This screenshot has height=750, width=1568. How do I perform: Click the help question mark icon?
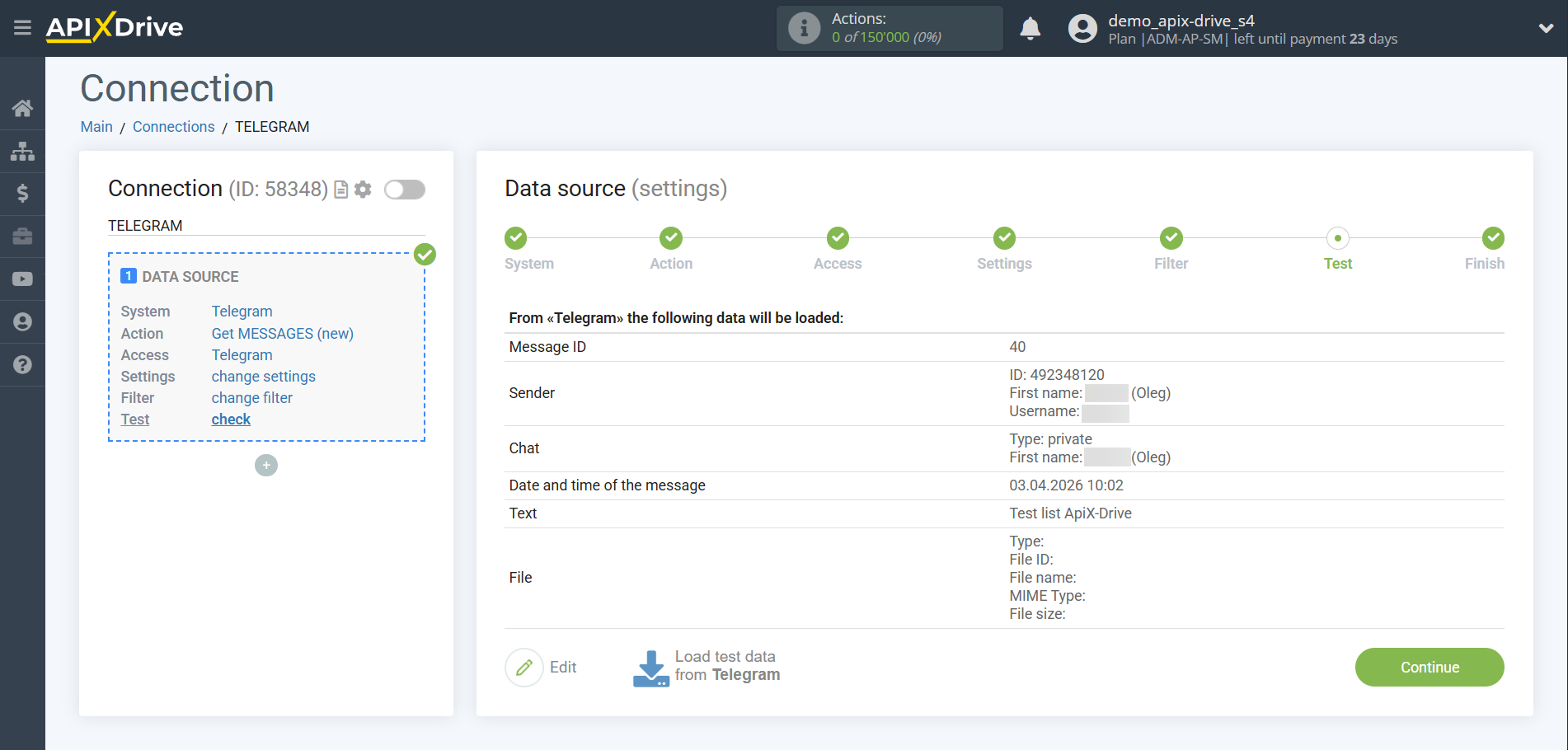22,364
